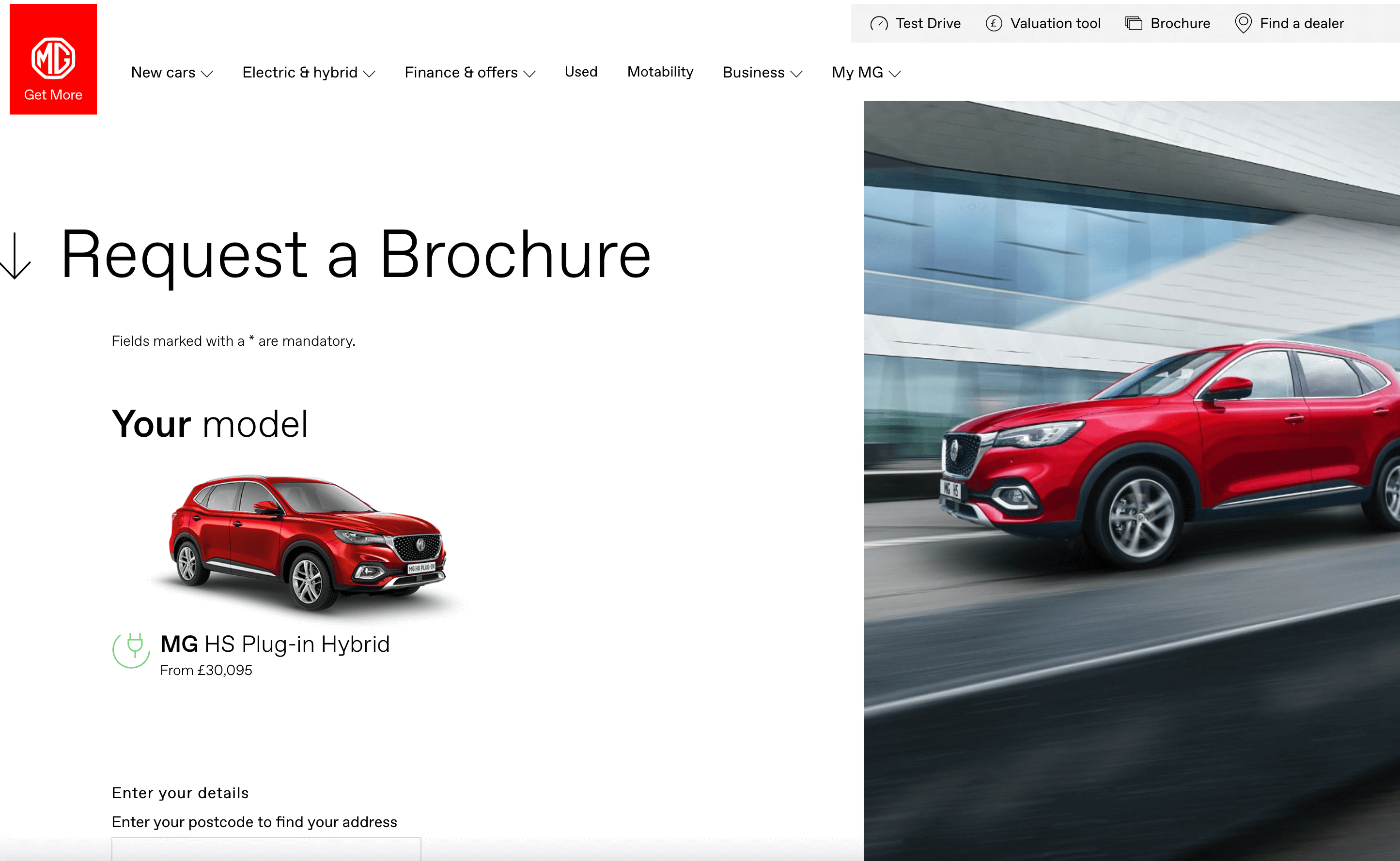Expand the Business menu

[x=762, y=72]
